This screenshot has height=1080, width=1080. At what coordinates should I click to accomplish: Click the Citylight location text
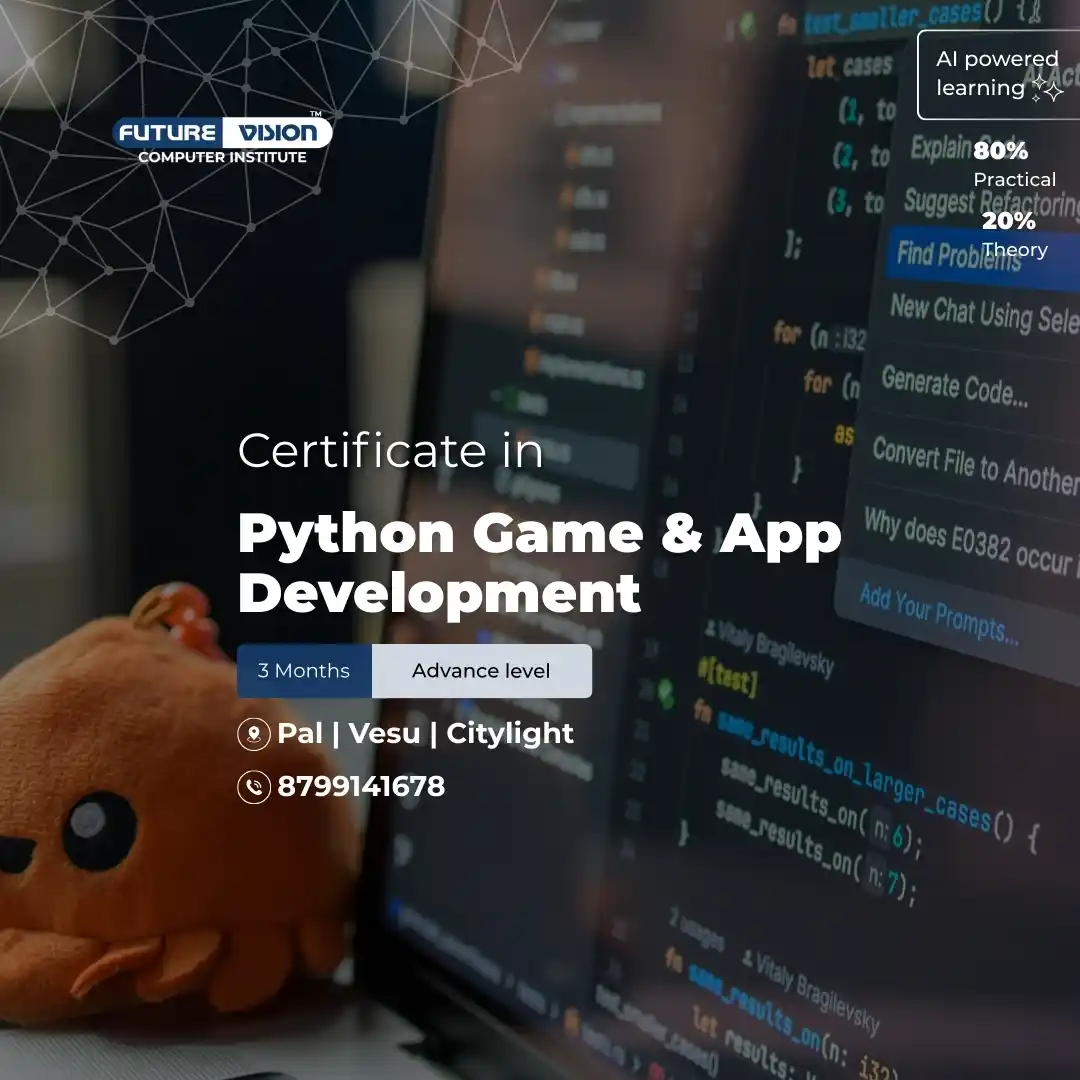point(510,734)
